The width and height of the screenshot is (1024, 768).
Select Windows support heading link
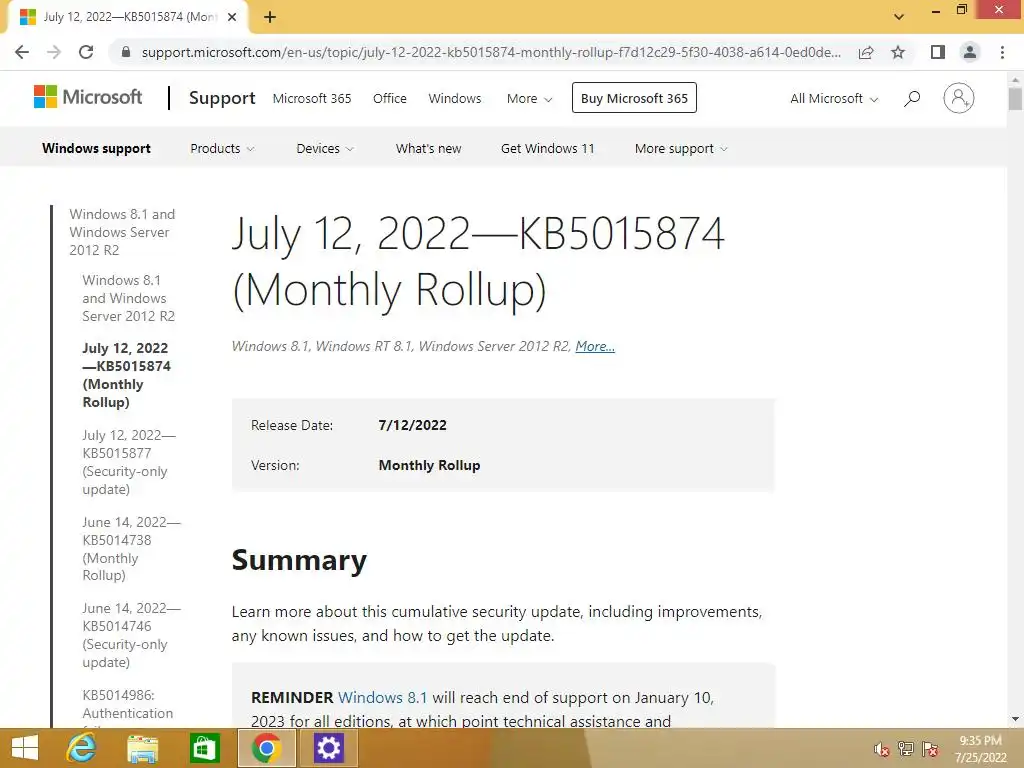pyautogui.click(x=97, y=149)
